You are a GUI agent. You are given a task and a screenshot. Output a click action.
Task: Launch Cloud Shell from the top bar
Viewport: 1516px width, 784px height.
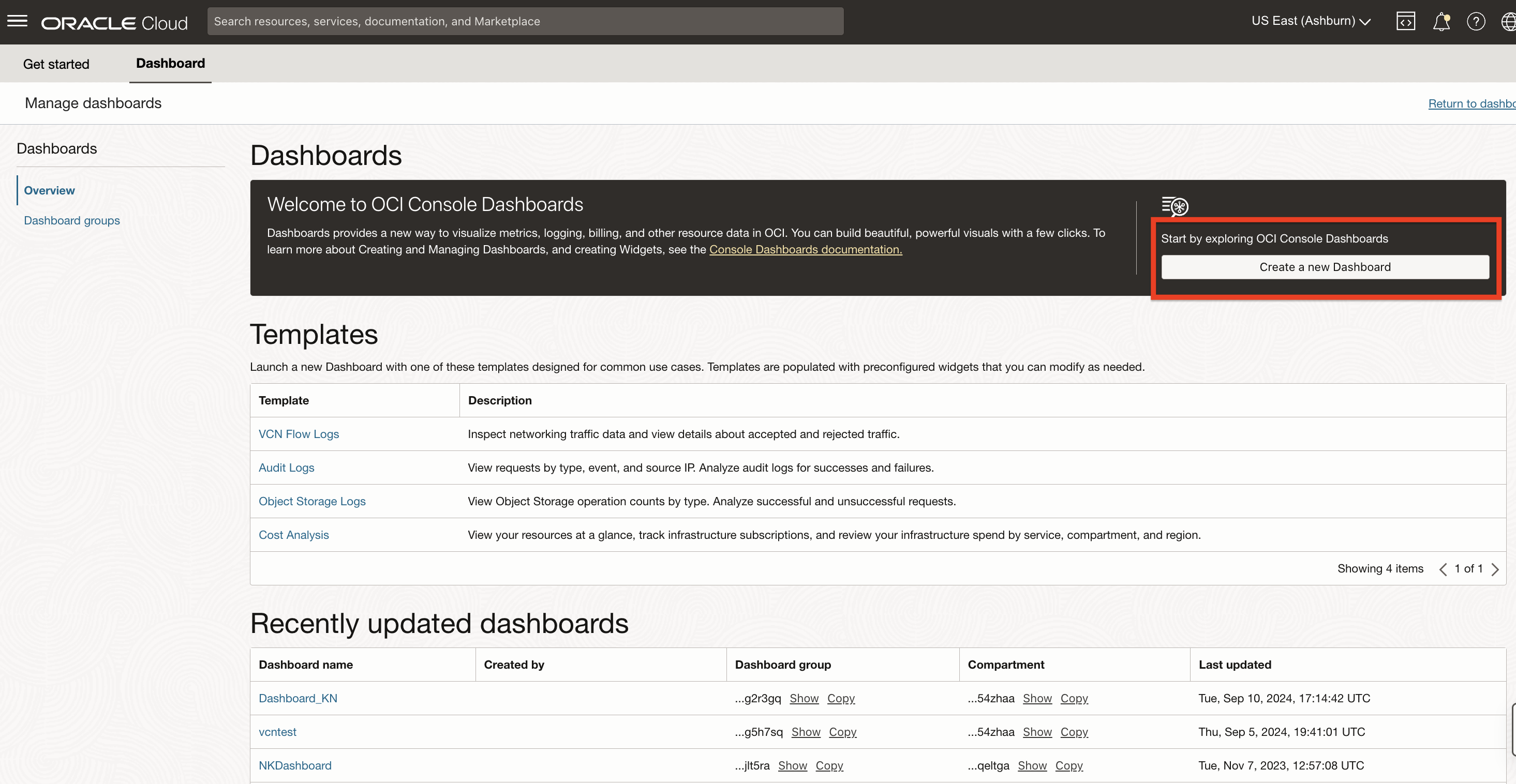coord(1406,21)
